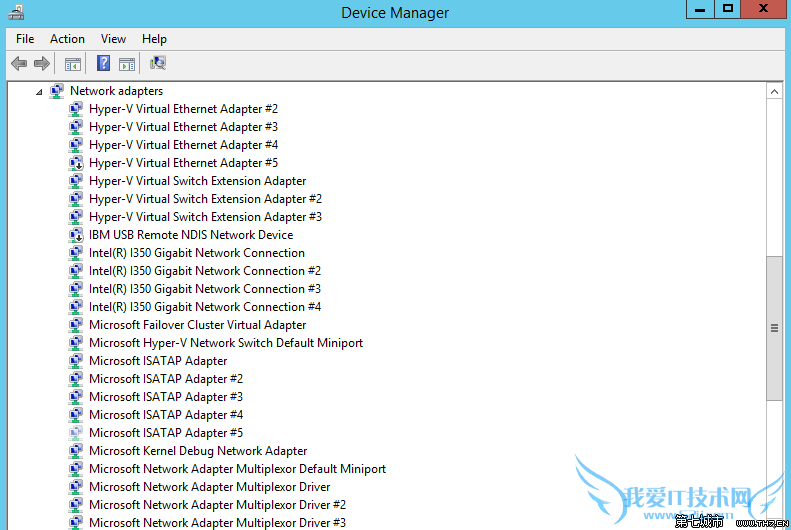Click the vertical scrollbar thumb
791x530 pixels.
tap(774, 328)
